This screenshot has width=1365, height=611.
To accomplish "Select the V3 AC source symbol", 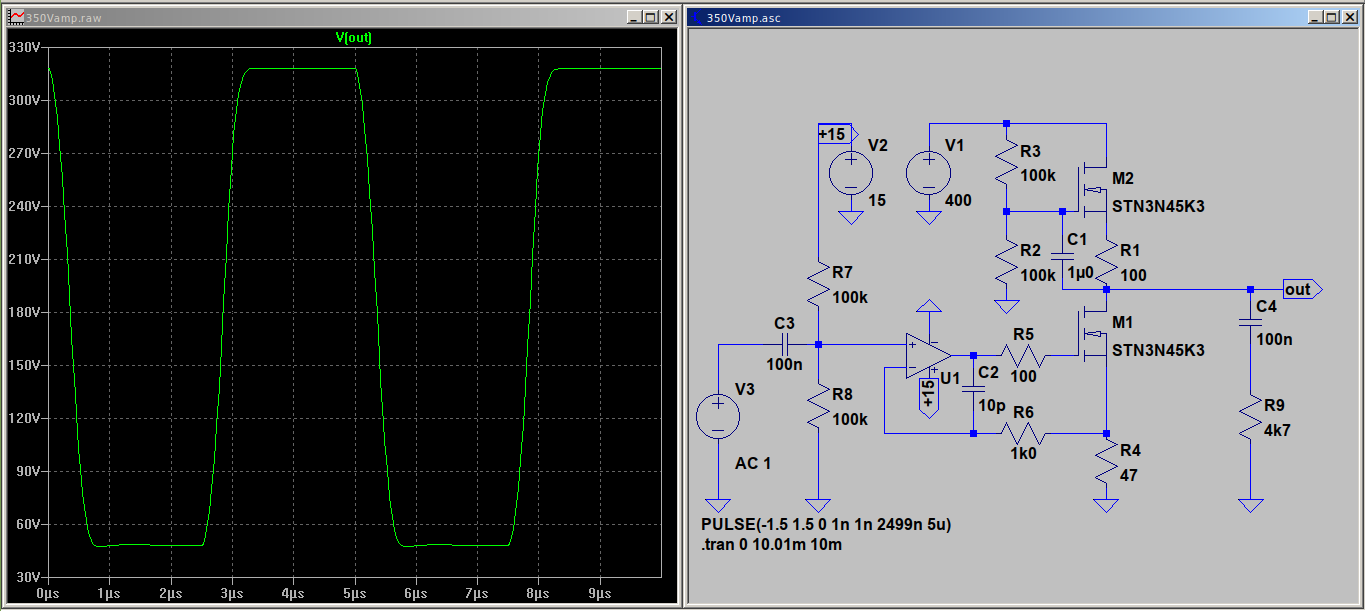I will point(718,416).
